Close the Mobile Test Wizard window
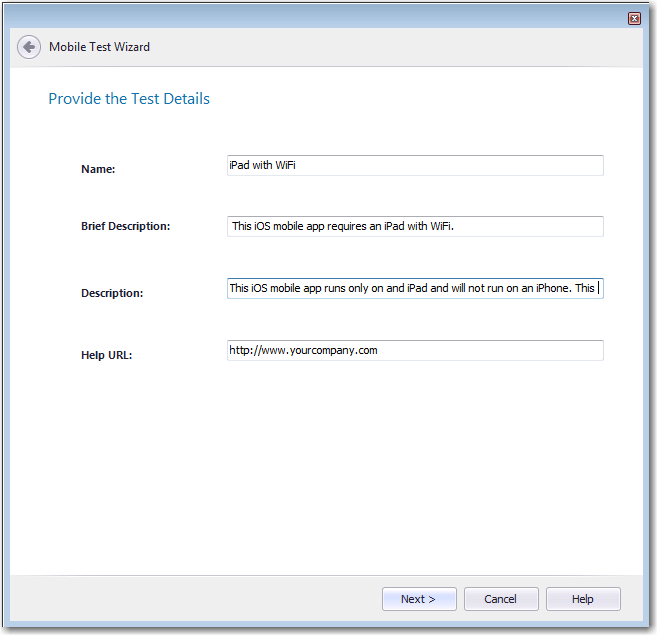 pyautogui.click(x=634, y=18)
